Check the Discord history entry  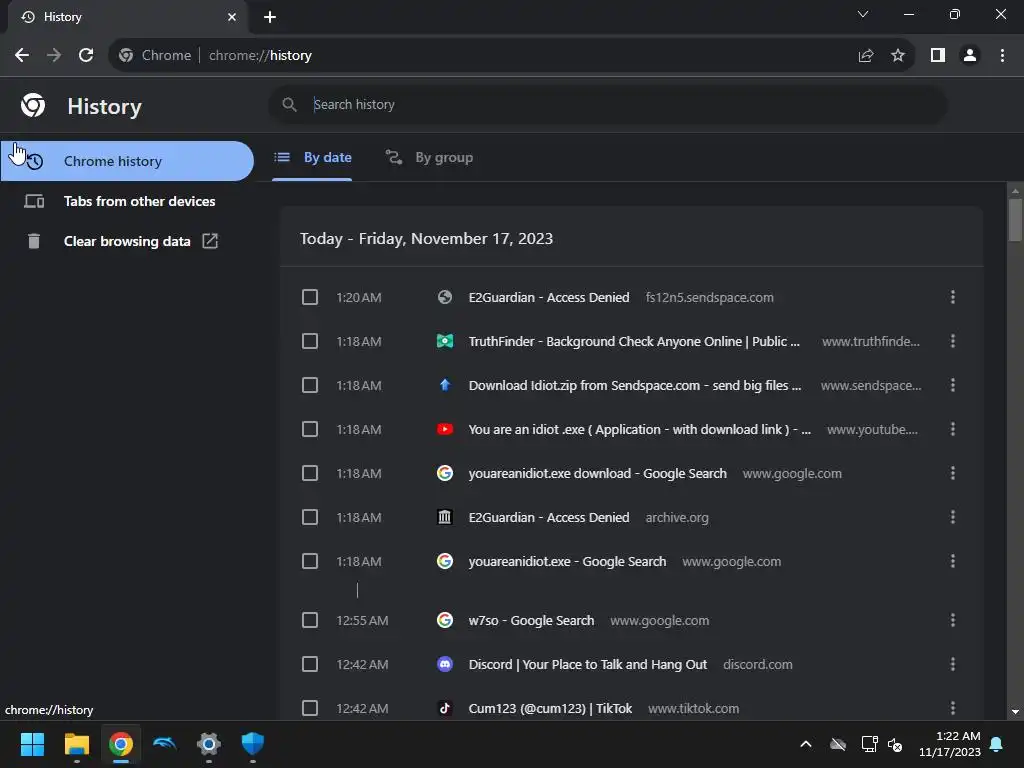[x=310, y=664]
